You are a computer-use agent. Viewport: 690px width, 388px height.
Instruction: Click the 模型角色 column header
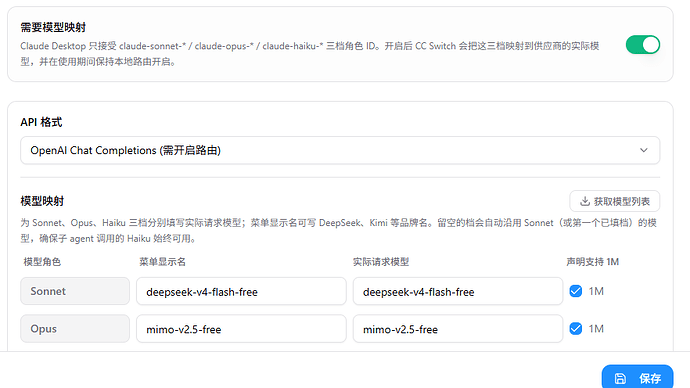(x=42, y=262)
